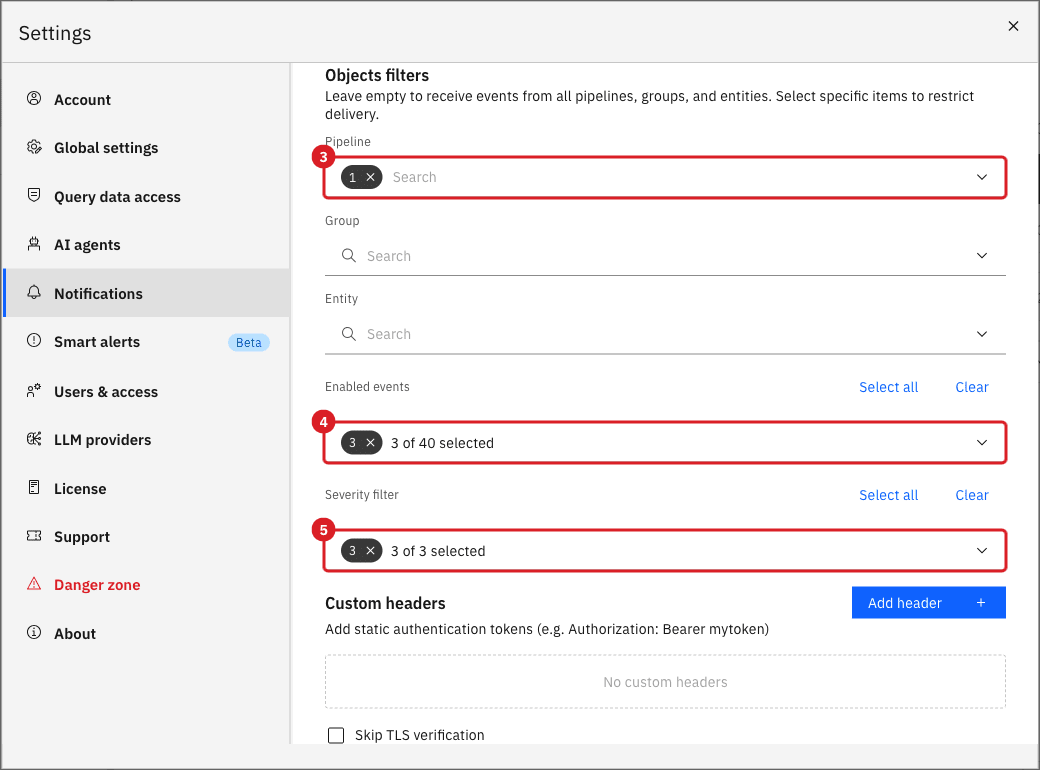
Task: Remove the selected pipeline tag count
Action: pos(371,177)
